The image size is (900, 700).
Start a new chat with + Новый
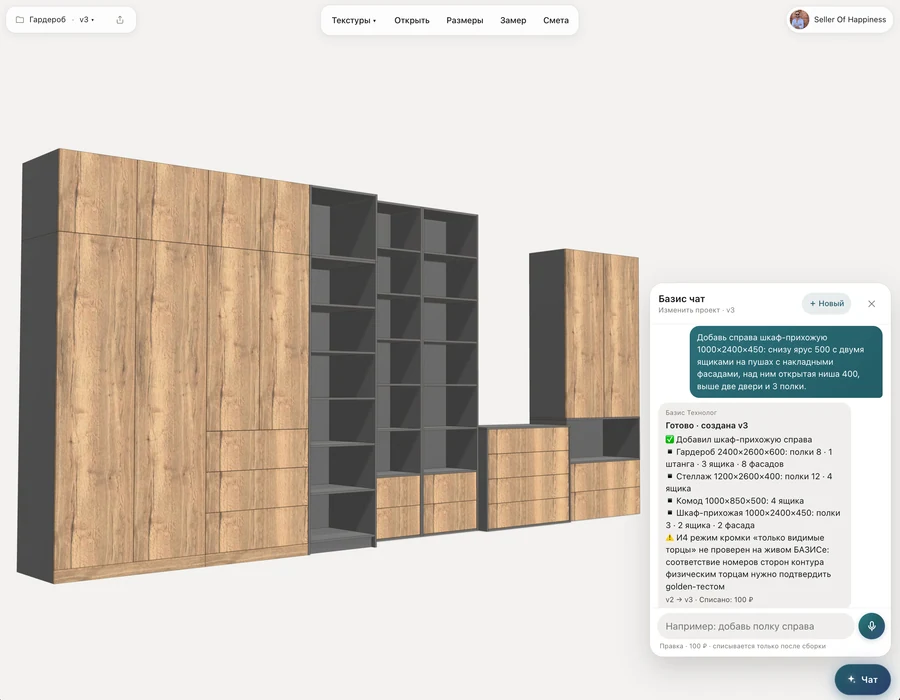(827, 304)
